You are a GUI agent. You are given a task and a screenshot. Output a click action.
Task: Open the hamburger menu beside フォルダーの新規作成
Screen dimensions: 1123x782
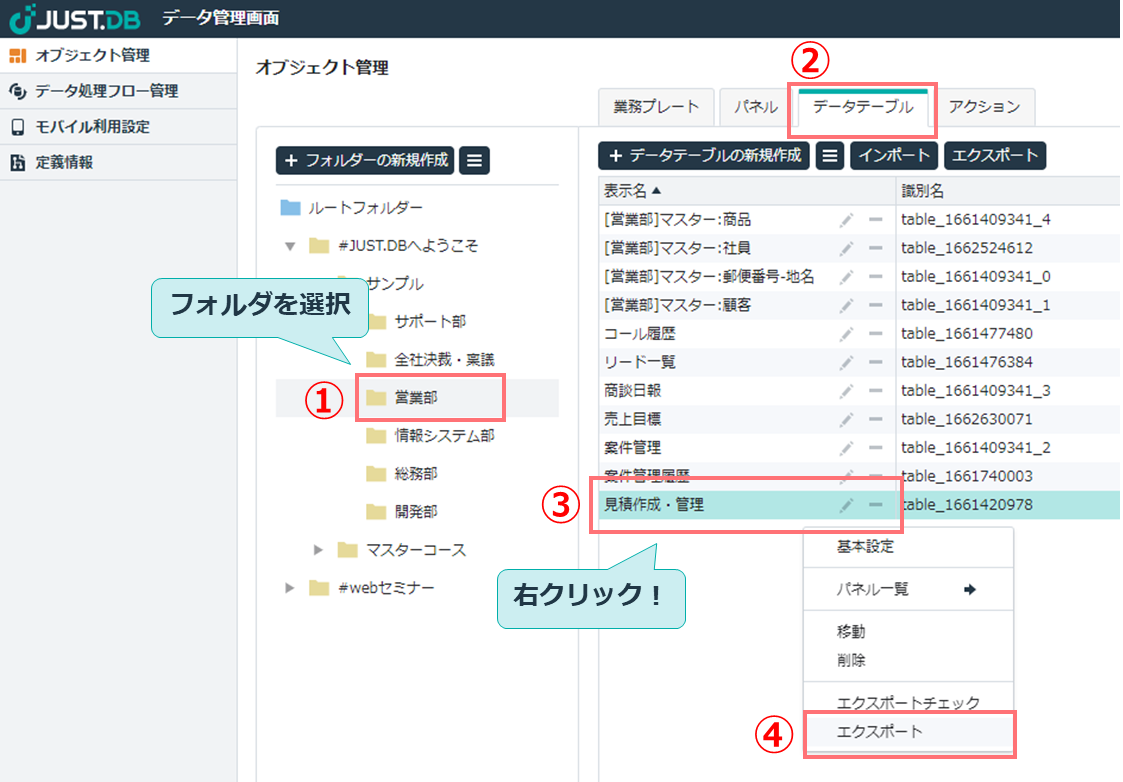click(473, 160)
